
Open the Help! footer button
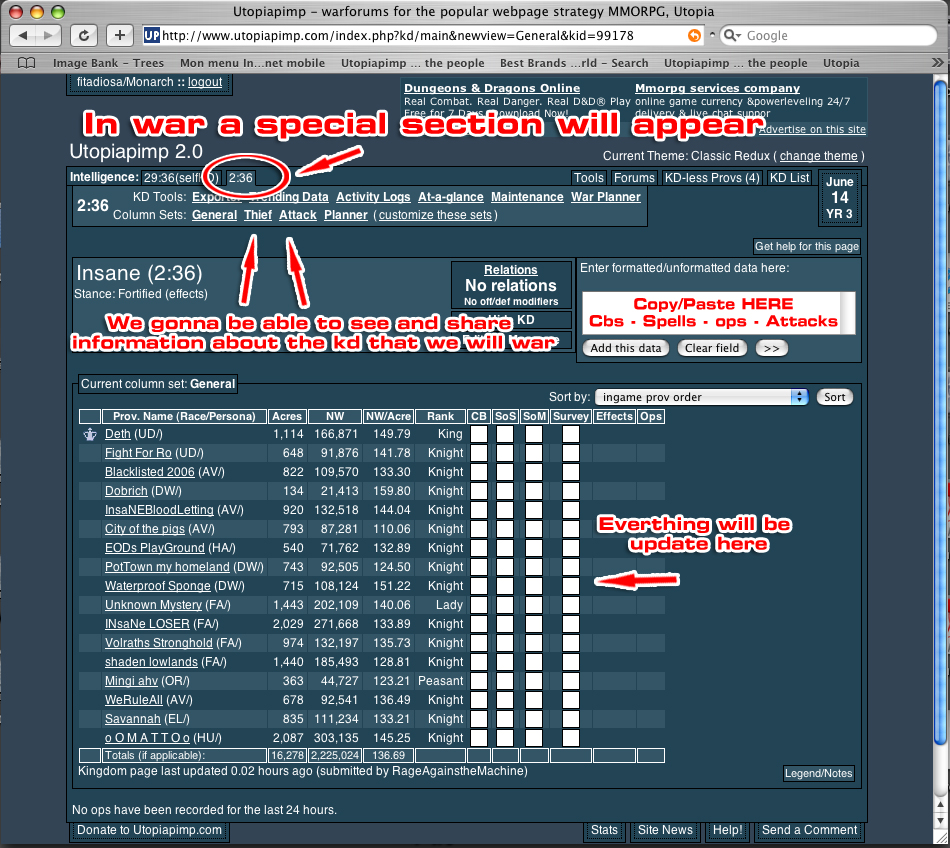tap(727, 830)
